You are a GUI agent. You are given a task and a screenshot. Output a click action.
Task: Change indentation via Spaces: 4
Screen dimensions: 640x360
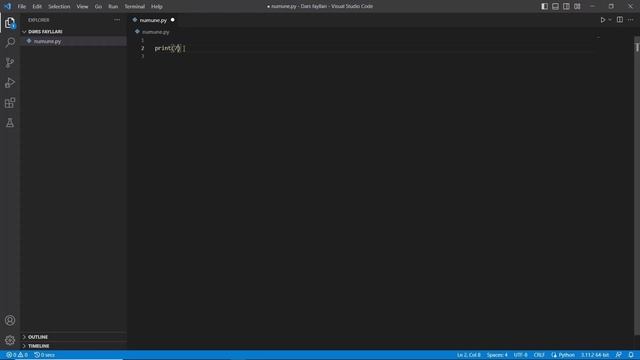tap(497, 355)
